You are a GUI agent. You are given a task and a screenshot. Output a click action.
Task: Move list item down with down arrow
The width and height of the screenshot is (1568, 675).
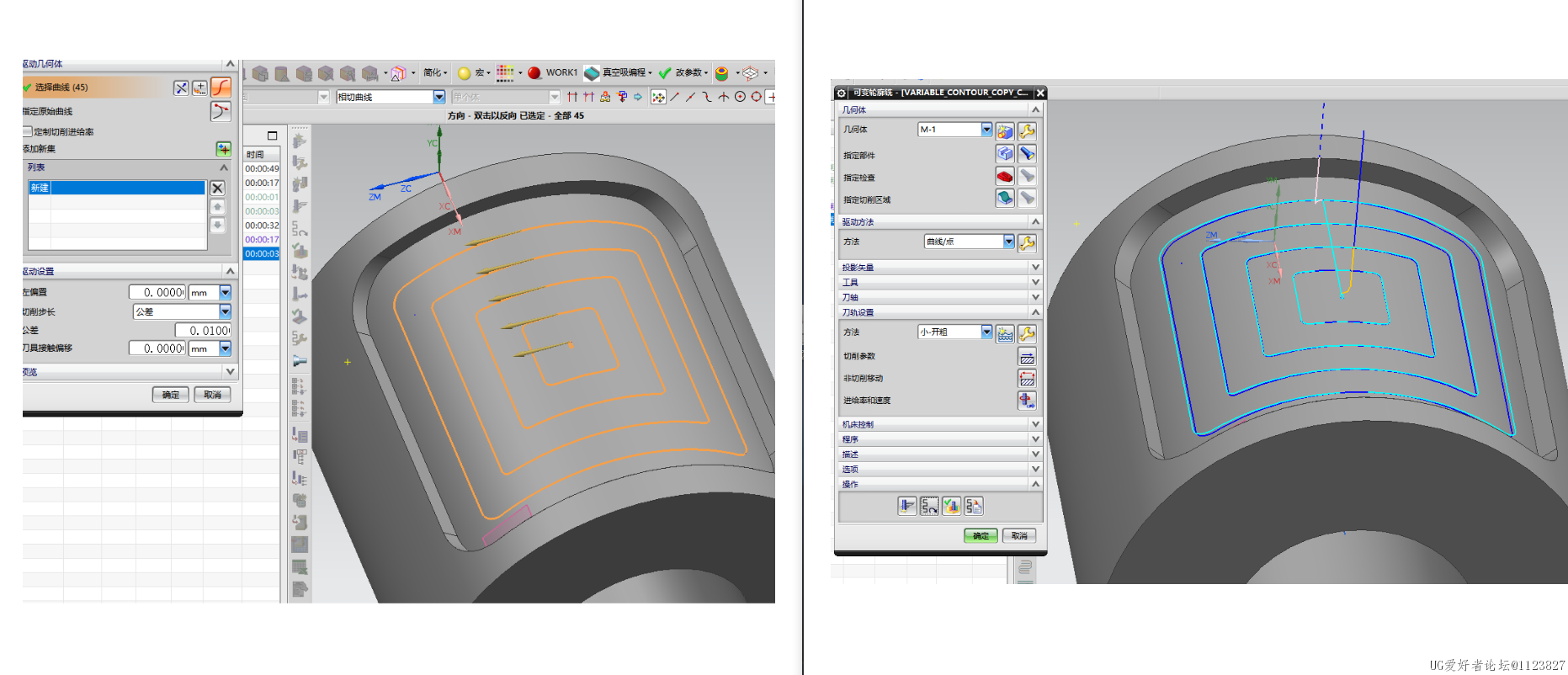(217, 226)
